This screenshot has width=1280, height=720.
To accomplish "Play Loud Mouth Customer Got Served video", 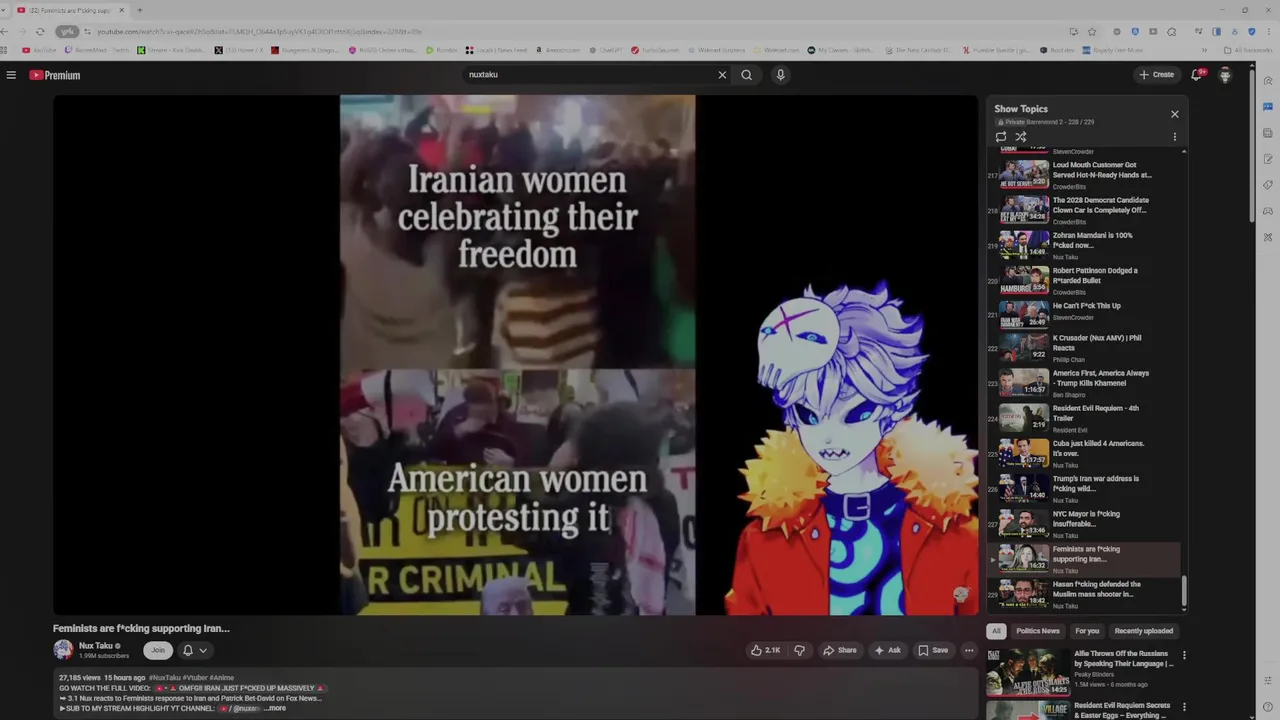I will (x=1084, y=175).
